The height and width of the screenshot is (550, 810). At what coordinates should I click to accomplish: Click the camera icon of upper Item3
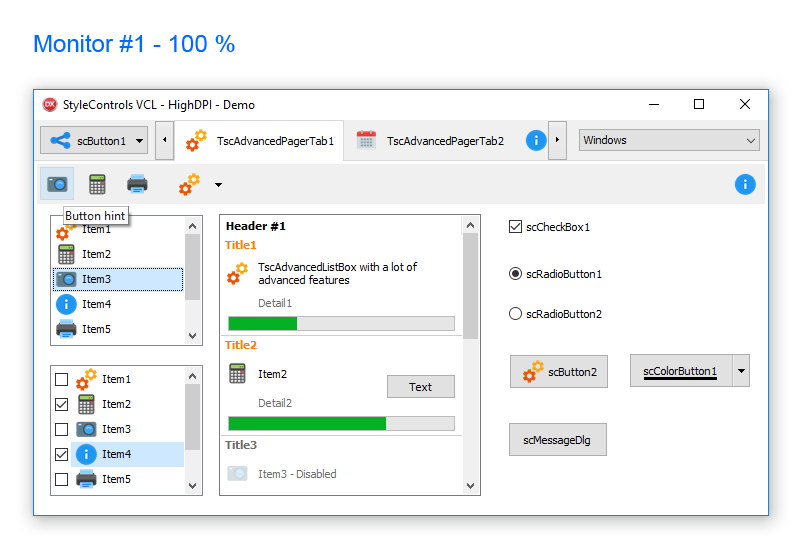[x=66, y=279]
